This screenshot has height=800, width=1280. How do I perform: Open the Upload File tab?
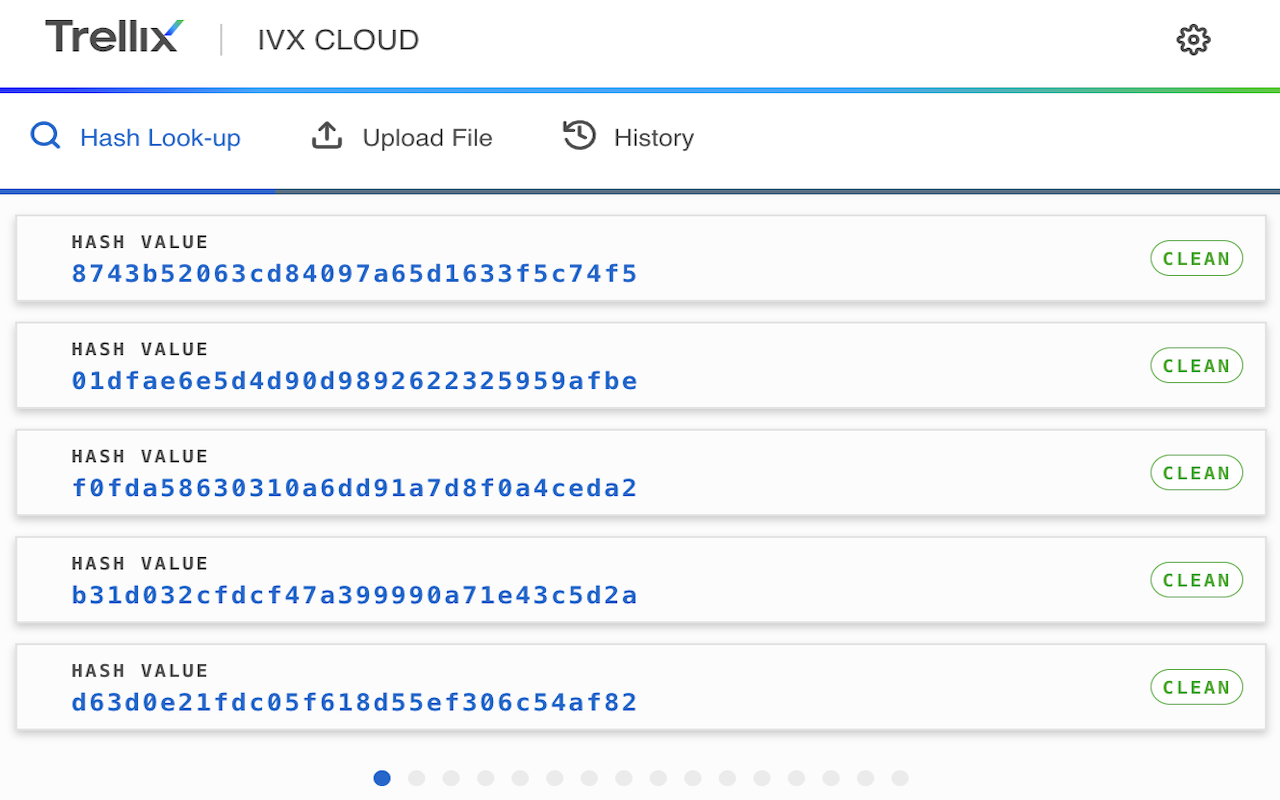[x=402, y=137]
